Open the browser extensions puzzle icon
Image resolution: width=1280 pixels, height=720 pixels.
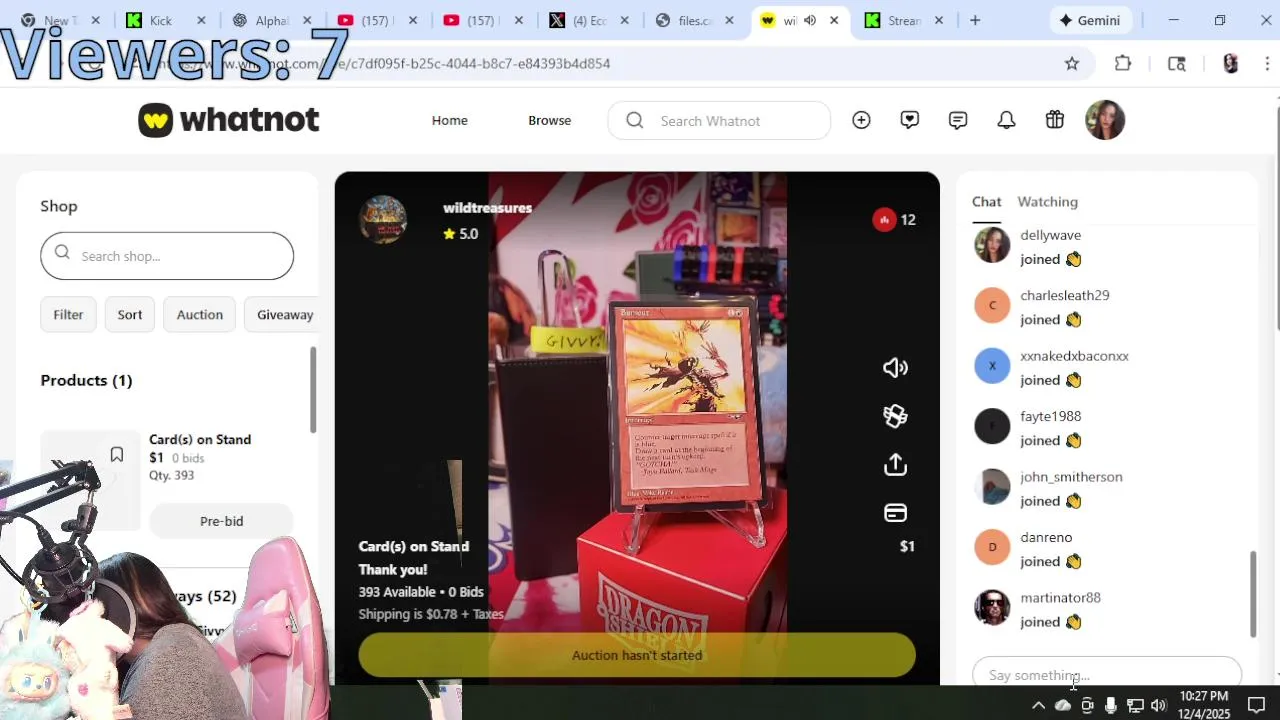point(1123,64)
